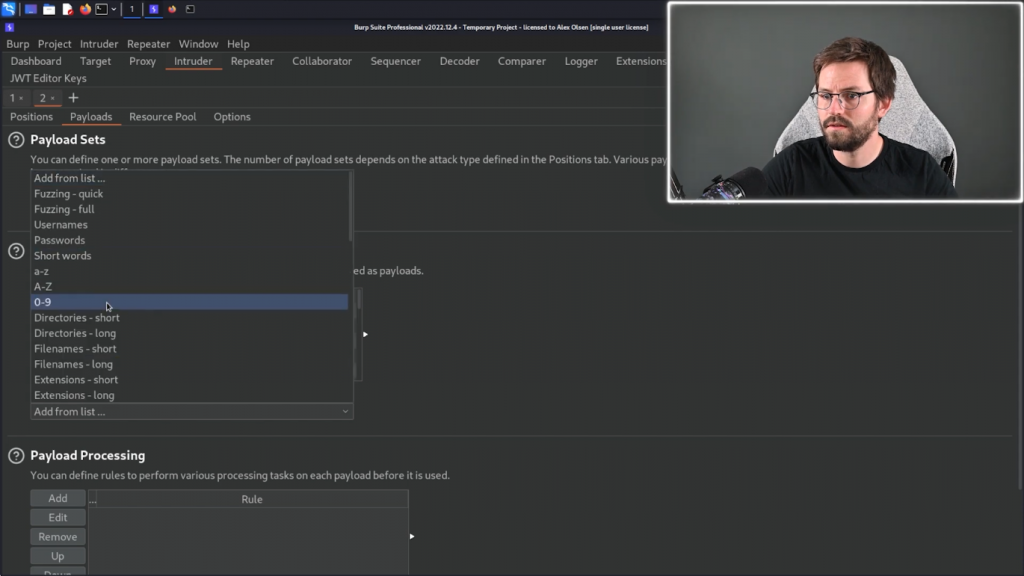The width and height of the screenshot is (1024, 576).
Task: Choose Short words from the list
Action: tap(189, 255)
